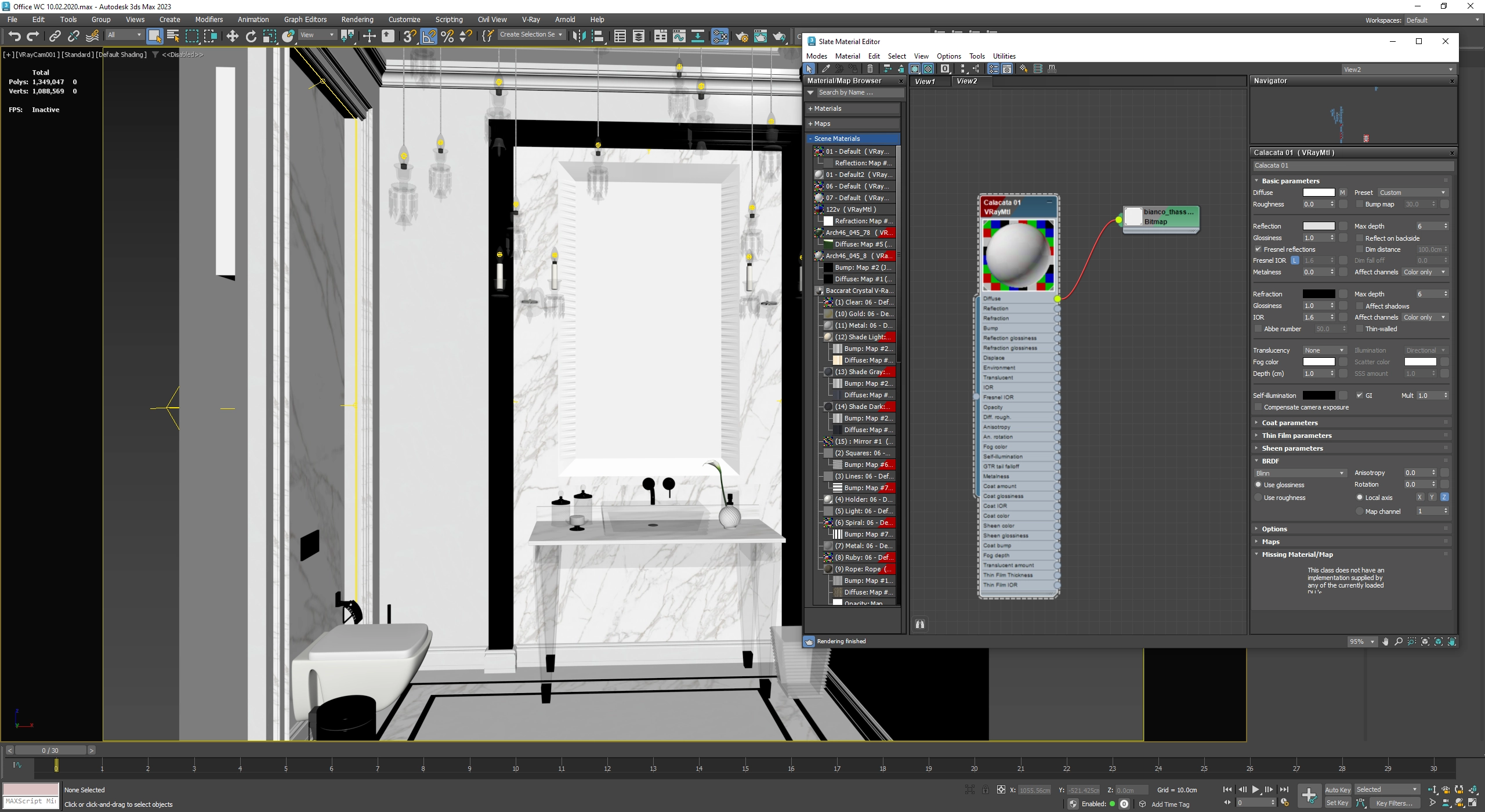
Task: Open Slate editor Modes menu
Action: pos(816,56)
